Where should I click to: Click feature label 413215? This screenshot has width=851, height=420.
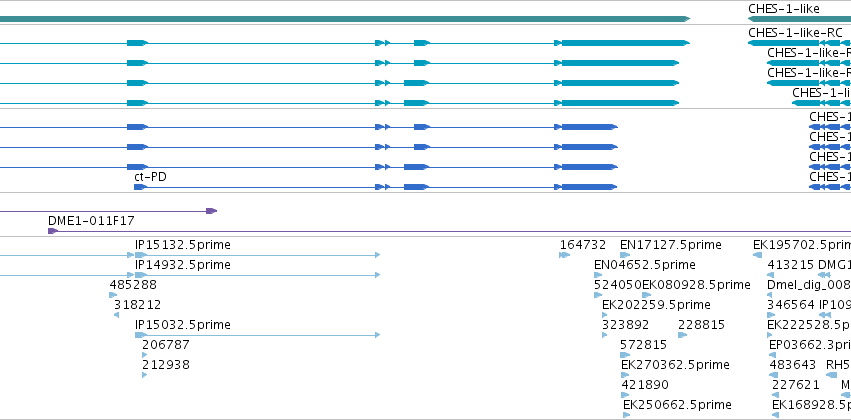791,264
